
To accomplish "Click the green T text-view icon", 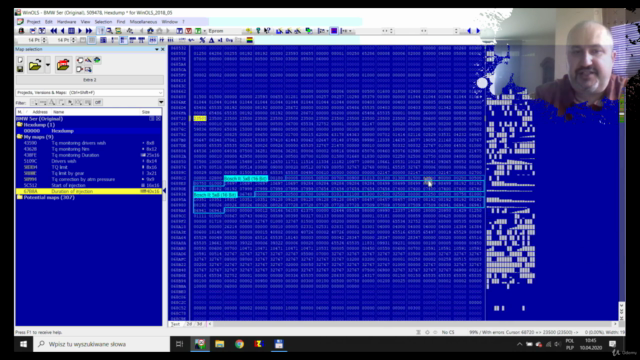I will click(198, 31).
